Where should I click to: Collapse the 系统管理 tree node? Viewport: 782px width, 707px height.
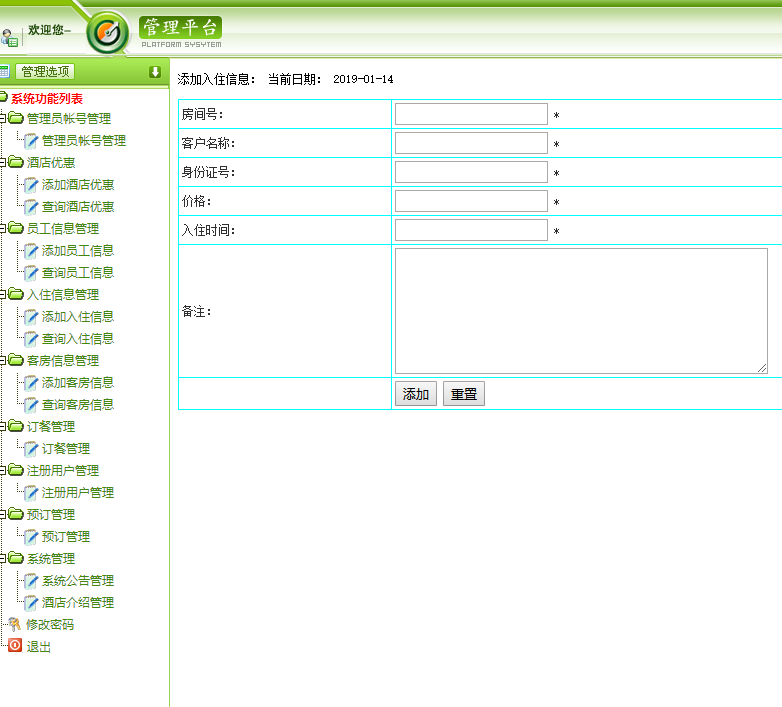[2, 558]
